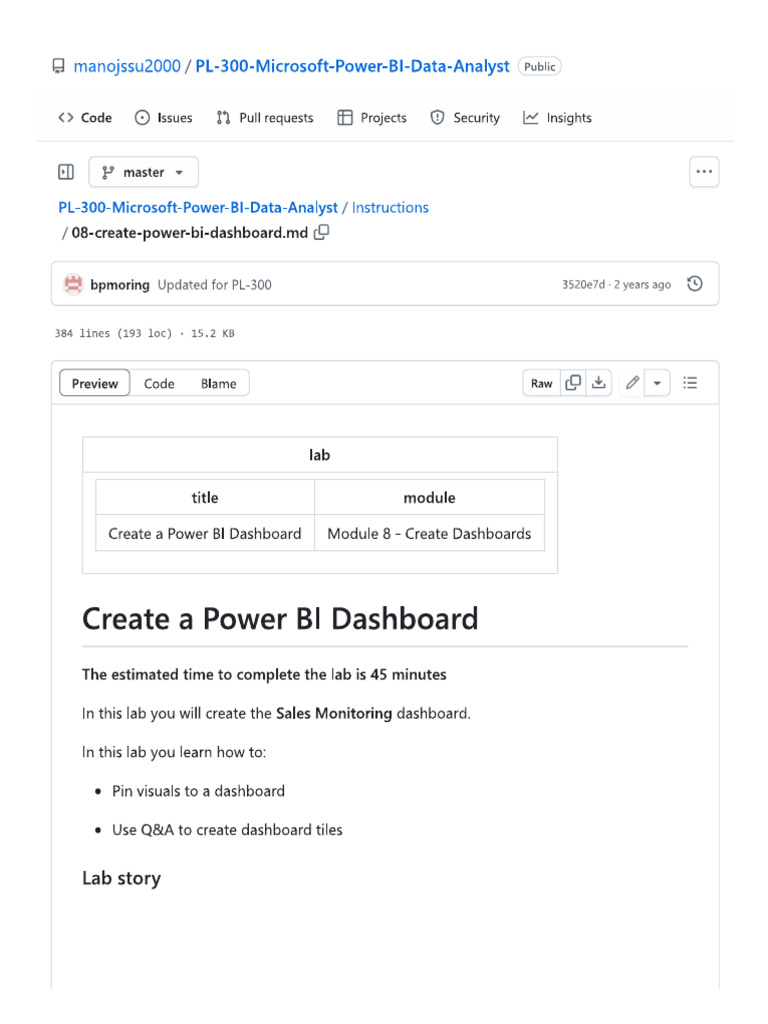The image size is (768, 1024).
Task: Copy raw file contents icon
Action: [x=573, y=383]
